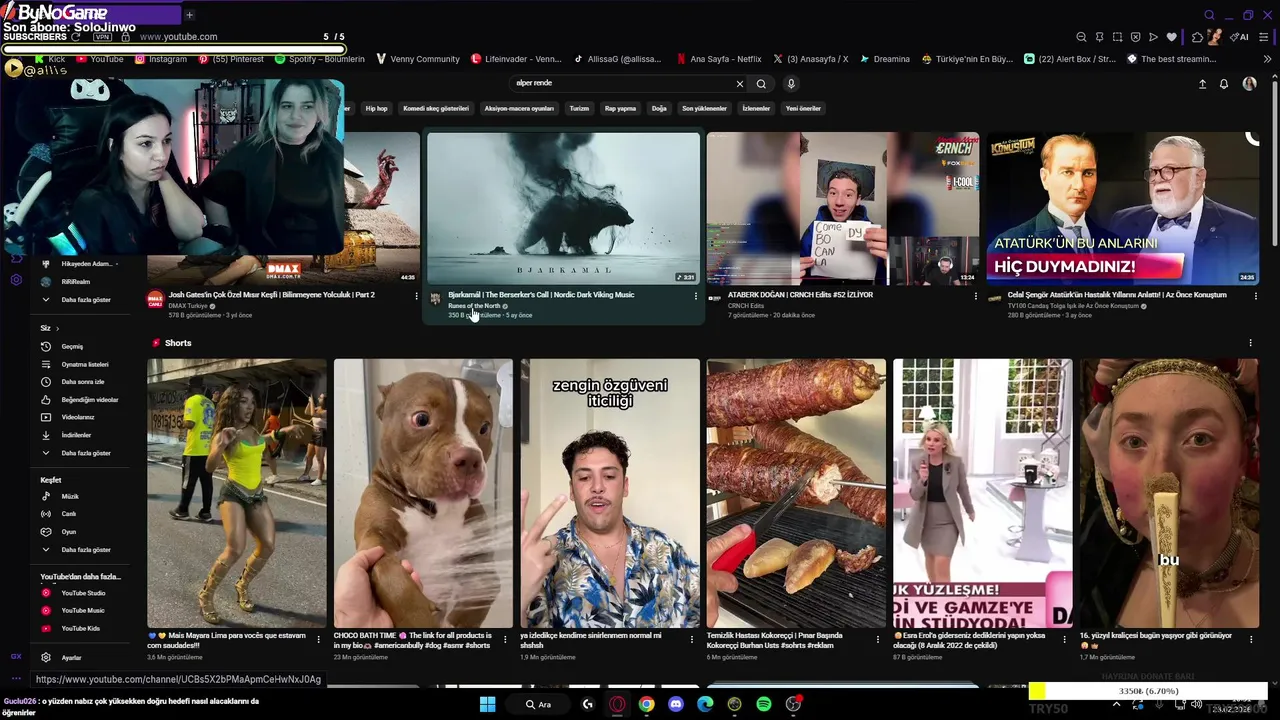Open Windows Start menu

pyautogui.click(x=487, y=704)
